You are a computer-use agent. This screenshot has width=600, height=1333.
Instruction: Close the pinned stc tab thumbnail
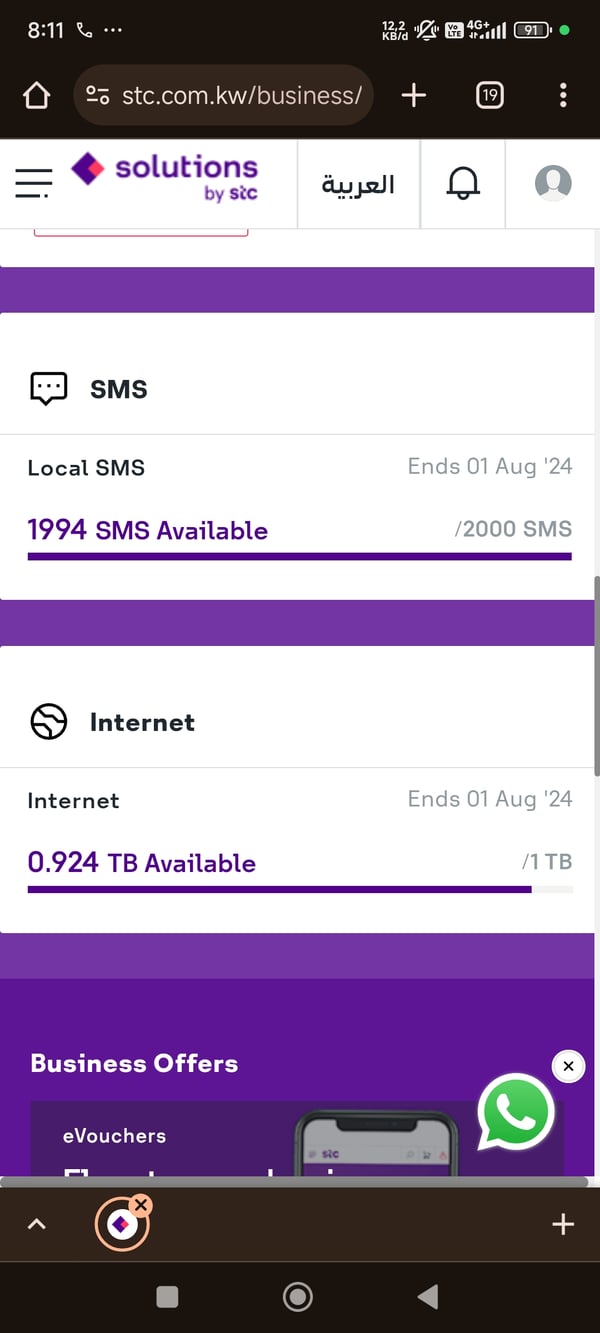[x=141, y=1205]
